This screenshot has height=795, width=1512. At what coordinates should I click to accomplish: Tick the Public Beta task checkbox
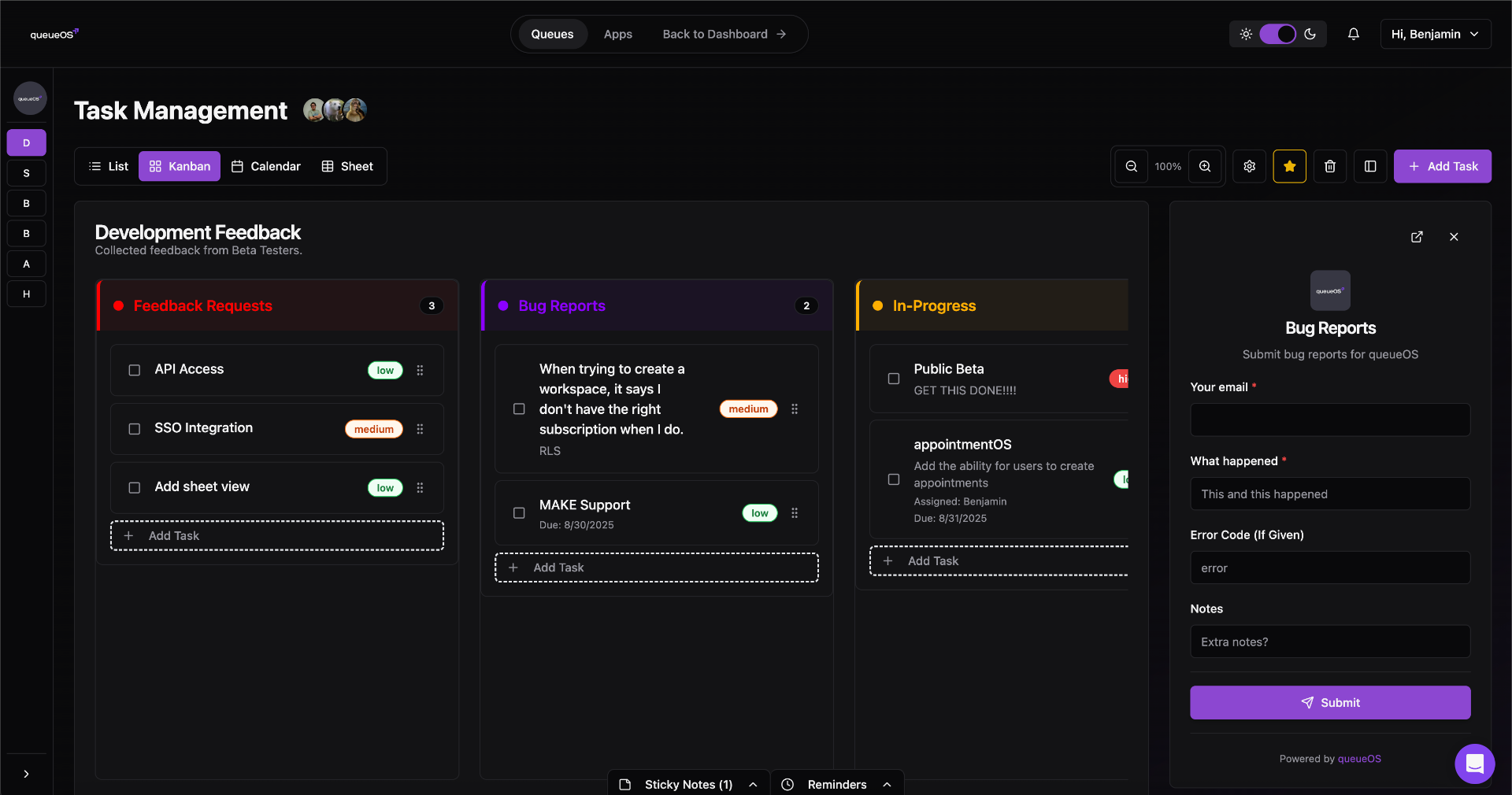894,379
